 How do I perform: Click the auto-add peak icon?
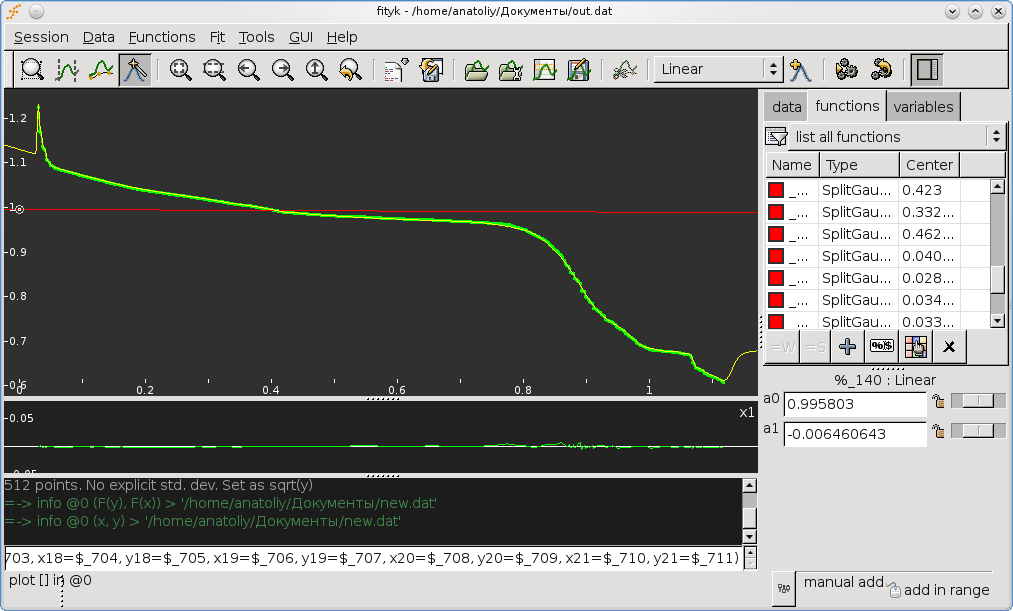(x=800, y=69)
